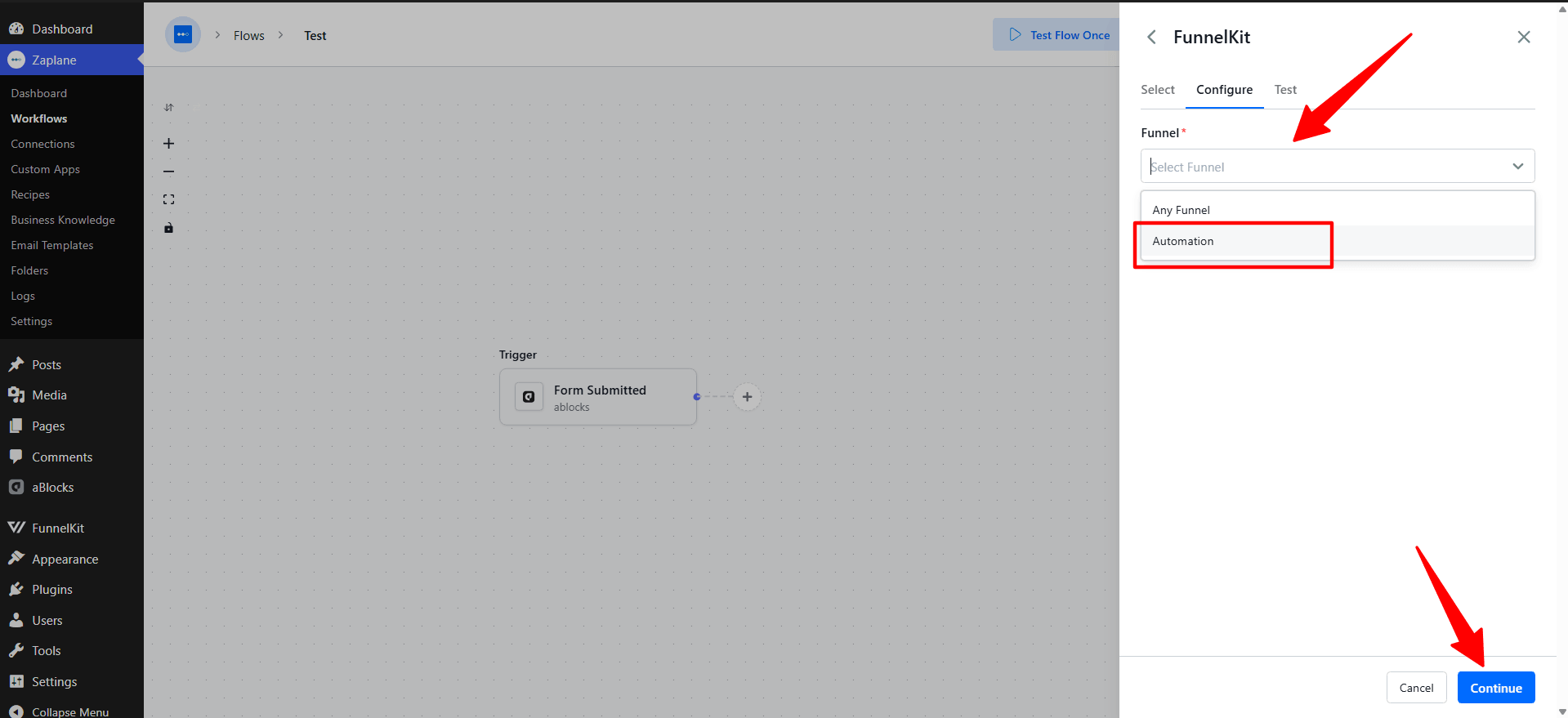The height and width of the screenshot is (718, 1568).
Task: Choose the Automation option
Action: tap(1338, 241)
